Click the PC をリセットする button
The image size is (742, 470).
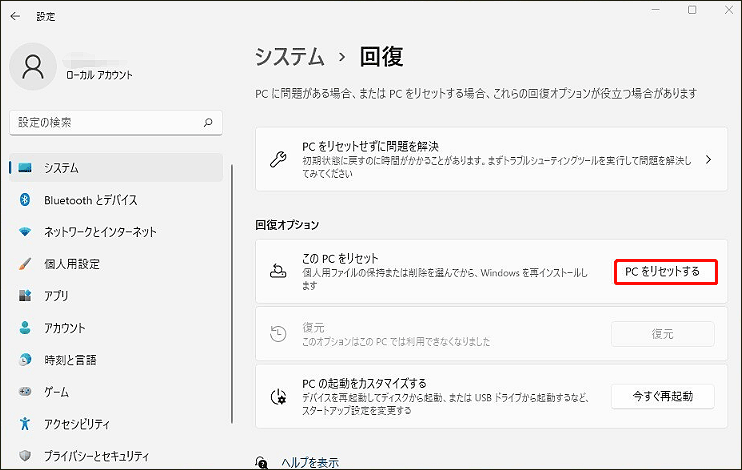coord(666,272)
